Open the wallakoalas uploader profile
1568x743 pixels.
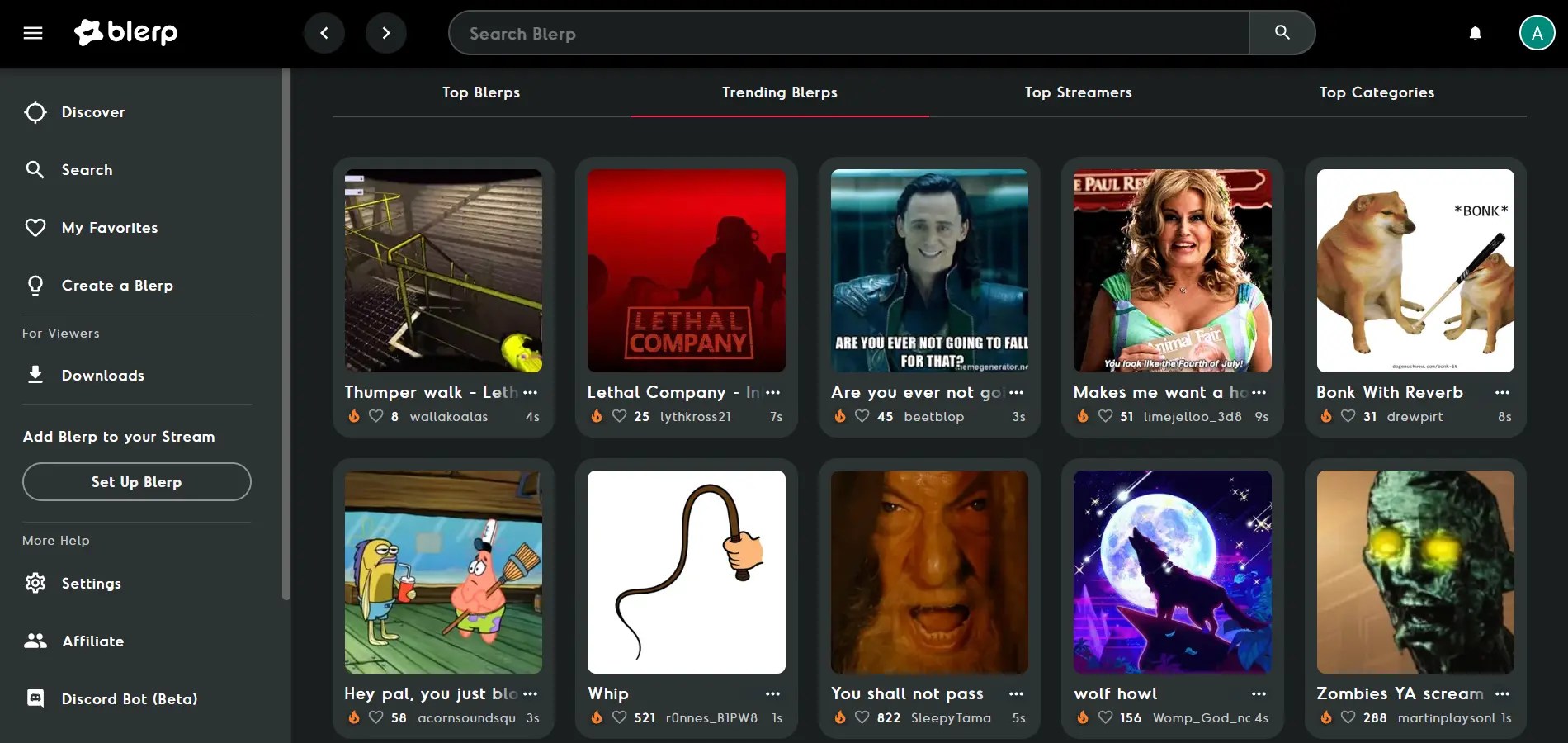tap(449, 417)
